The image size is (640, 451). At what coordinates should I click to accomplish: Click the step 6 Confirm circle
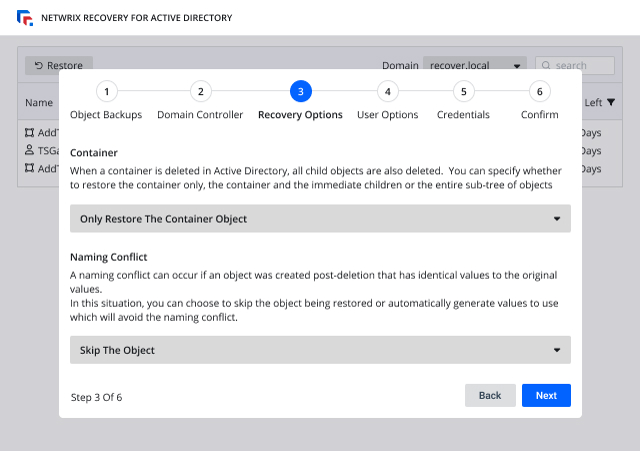(x=540, y=92)
